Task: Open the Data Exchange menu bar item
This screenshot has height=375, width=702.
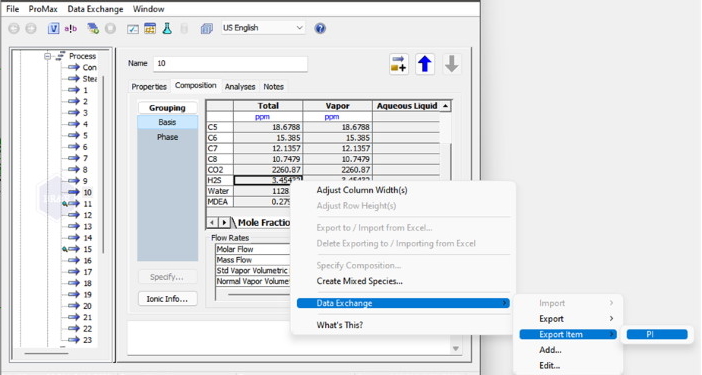Action: (95, 9)
